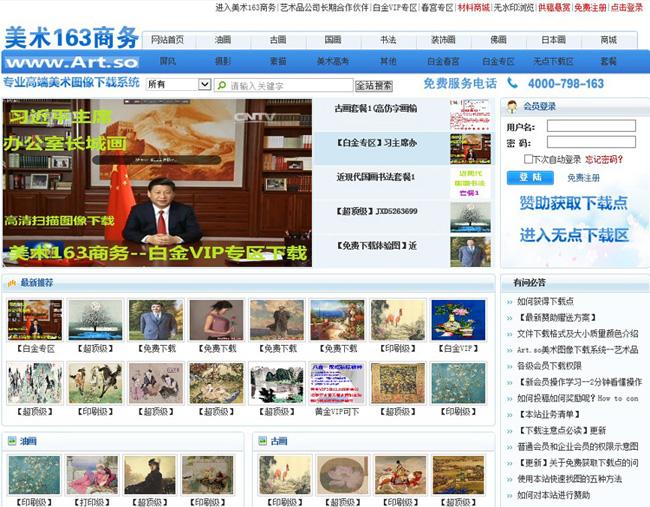The width and height of the screenshot is (650, 507).
Task: Click the top 材料商城 link
Action: click(473, 7)
